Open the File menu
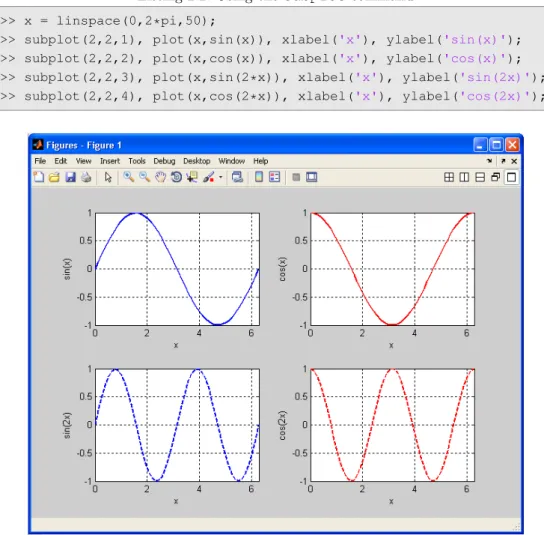Screen dimensions: 544x535 pos(40,161)
